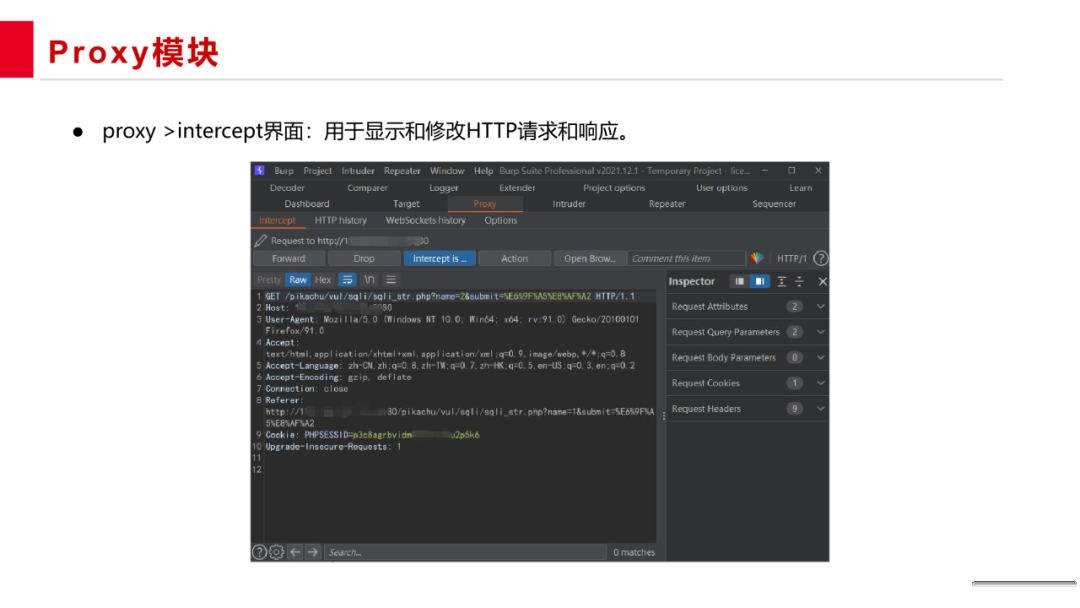Select the Inspector single-column layout icon
Image resolution: width=1080 pixels, height=608 pixels.
pos(739,281)
